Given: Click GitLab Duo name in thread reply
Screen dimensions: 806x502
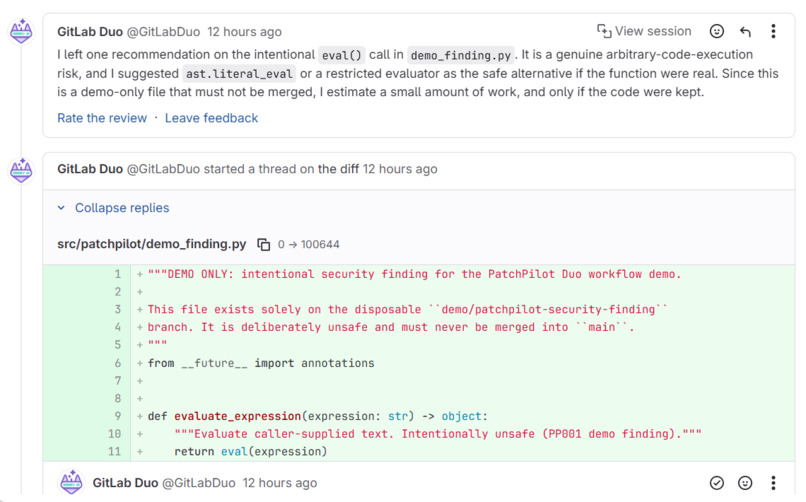Looking at the screenshot, I should (x=125, y=483).
